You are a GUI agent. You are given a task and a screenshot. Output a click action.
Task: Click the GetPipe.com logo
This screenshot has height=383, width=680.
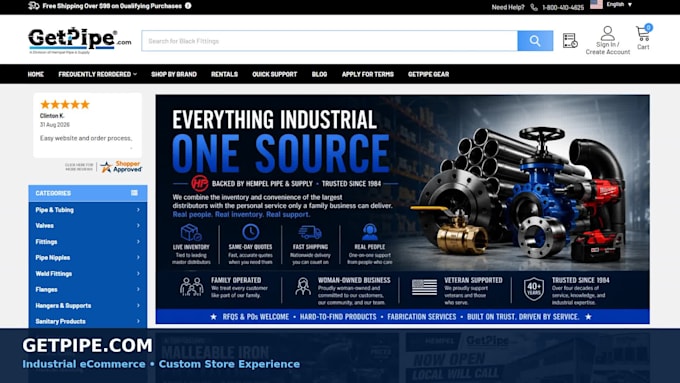(x=79, y=40)
